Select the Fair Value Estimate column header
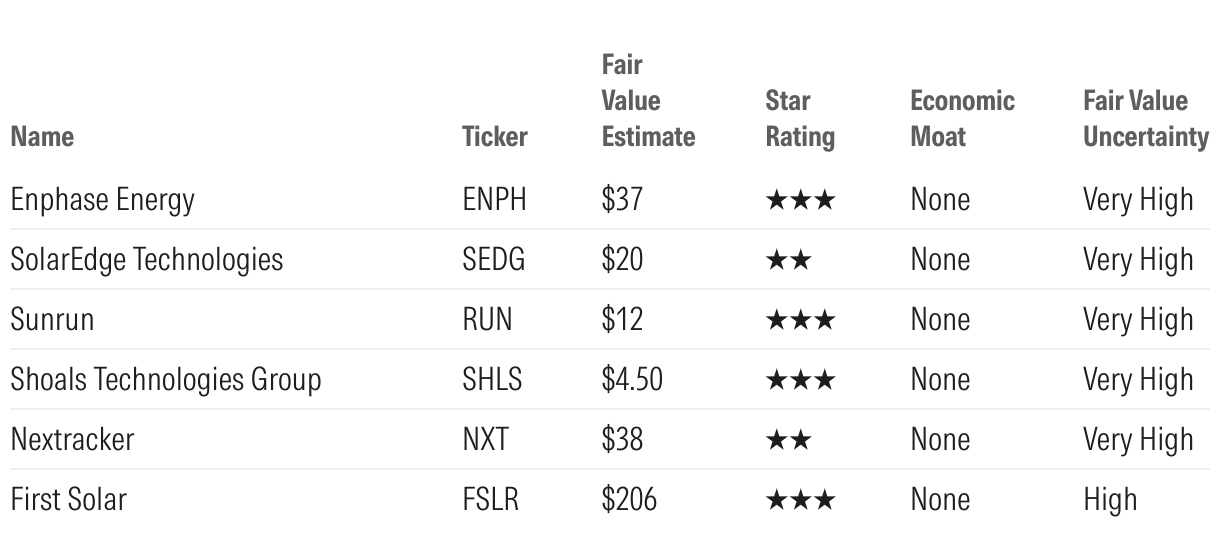Viewport: 1220px width, 538px height. point(648,101)
